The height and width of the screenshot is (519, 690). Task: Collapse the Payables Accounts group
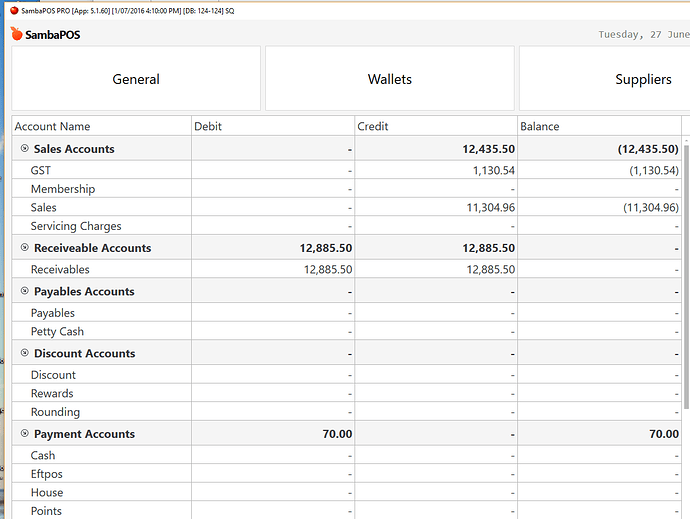(x=25, y=291)
